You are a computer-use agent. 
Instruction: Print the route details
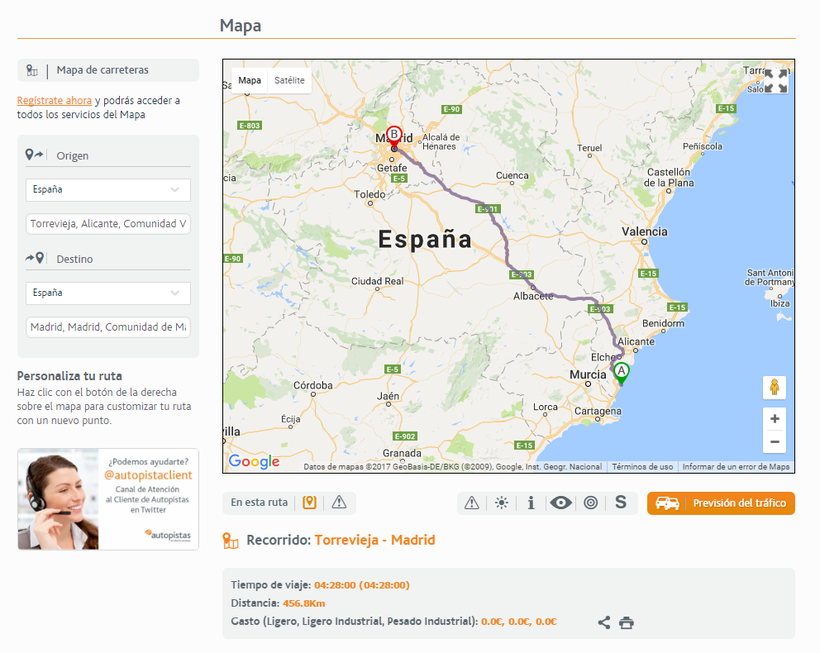pos(627,622)
